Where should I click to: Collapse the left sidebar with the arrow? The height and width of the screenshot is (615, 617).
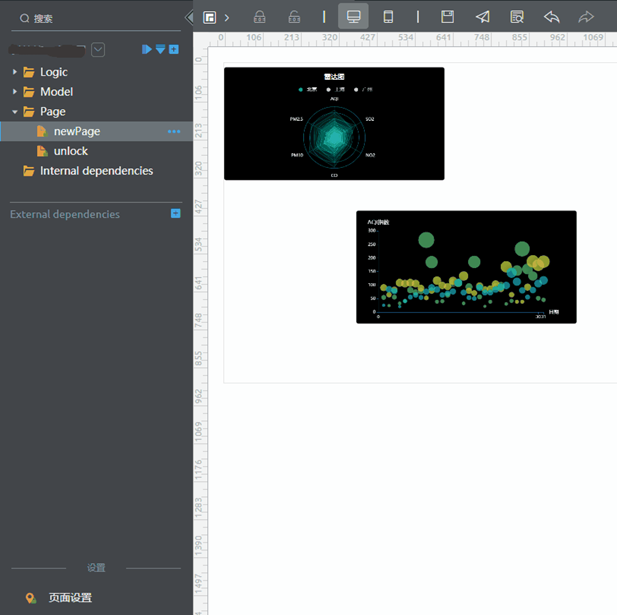click(x=189, y=17)
